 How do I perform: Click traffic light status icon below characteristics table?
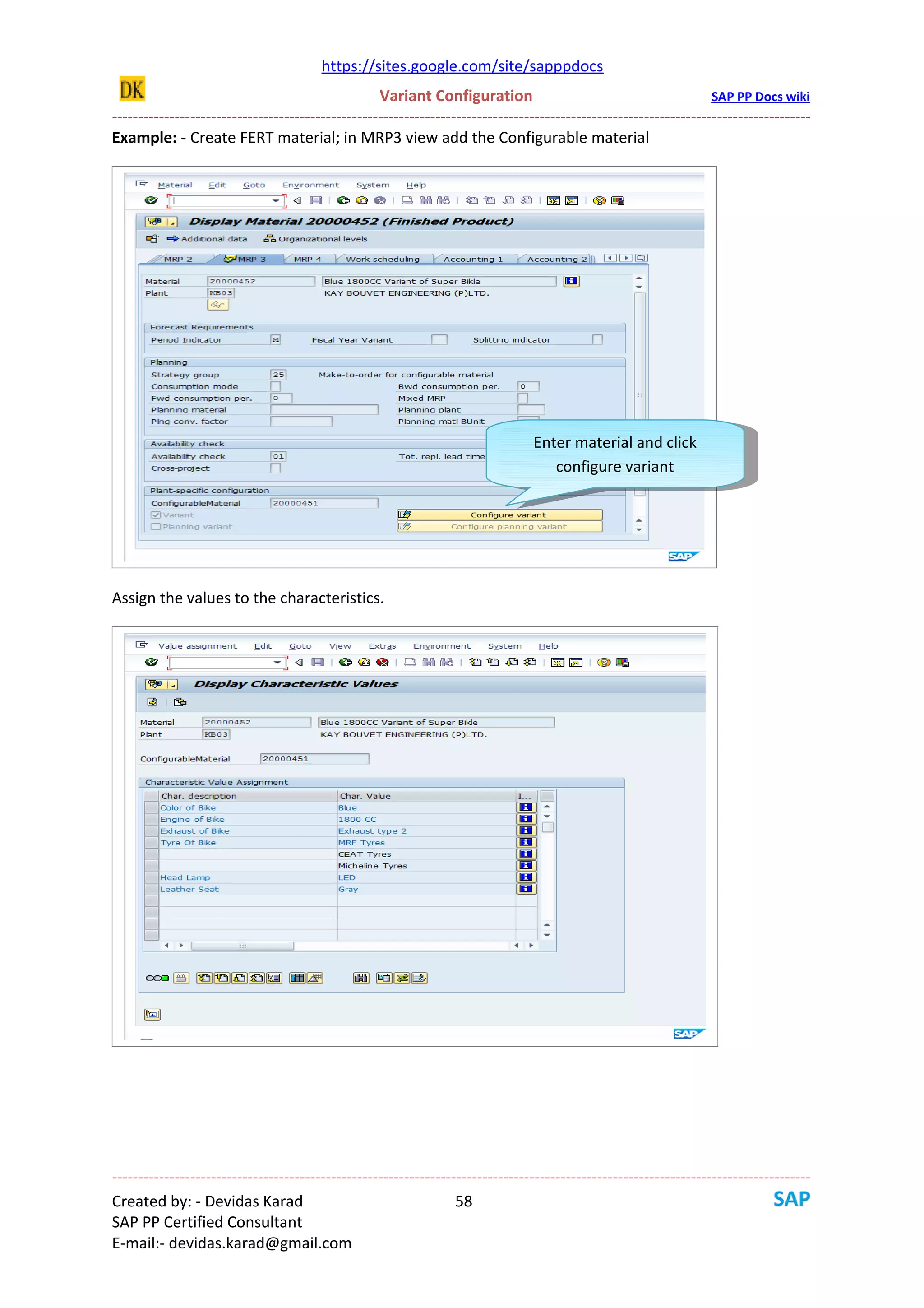pyautogui.click(x=157, y=978)
